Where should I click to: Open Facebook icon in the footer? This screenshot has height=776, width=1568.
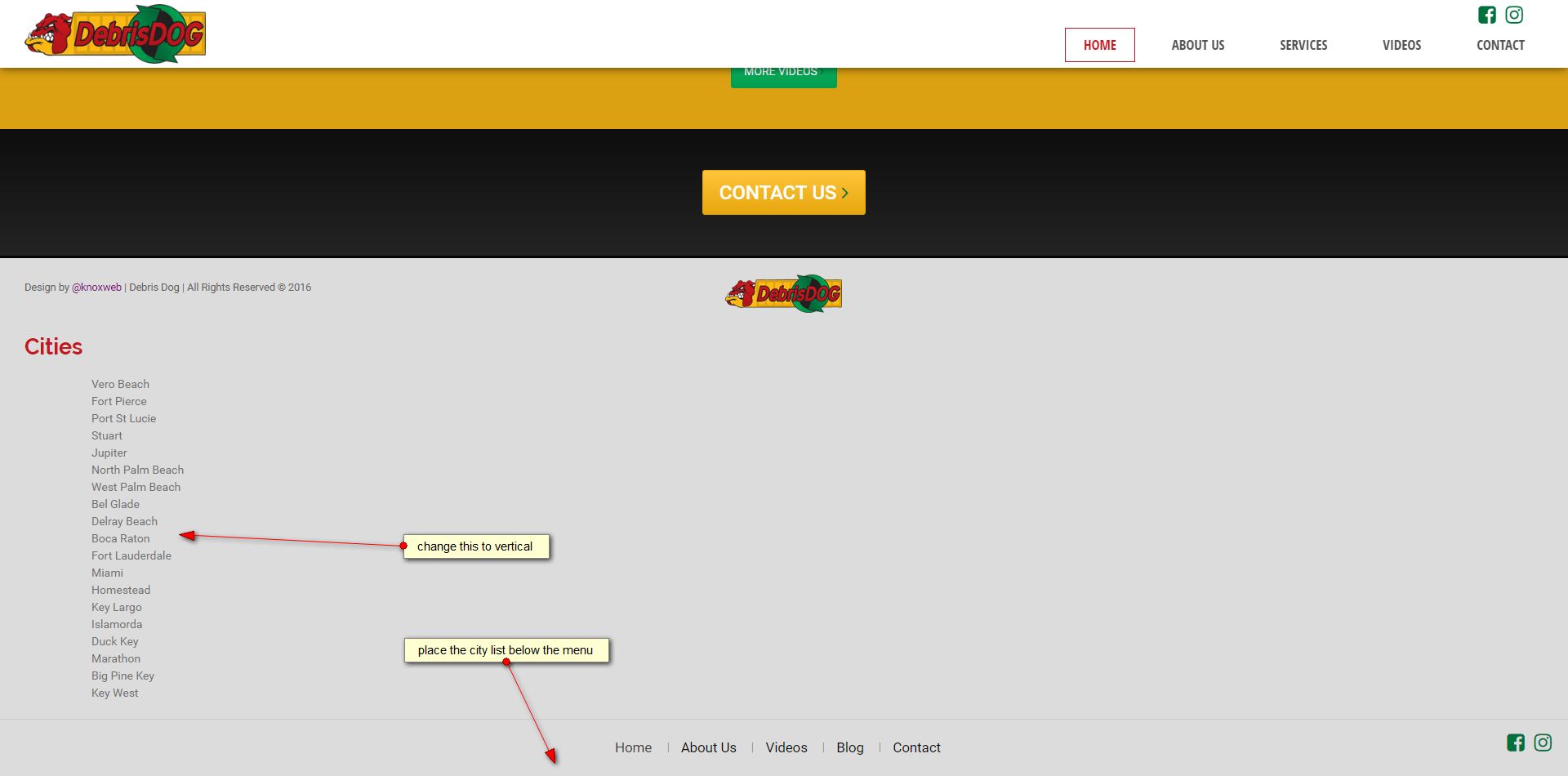pyautogui.click(x=1516, y=743)
